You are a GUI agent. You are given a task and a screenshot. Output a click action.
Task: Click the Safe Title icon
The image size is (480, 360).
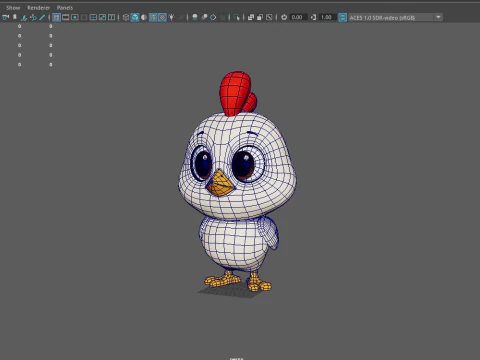click(x=111, y=17)
